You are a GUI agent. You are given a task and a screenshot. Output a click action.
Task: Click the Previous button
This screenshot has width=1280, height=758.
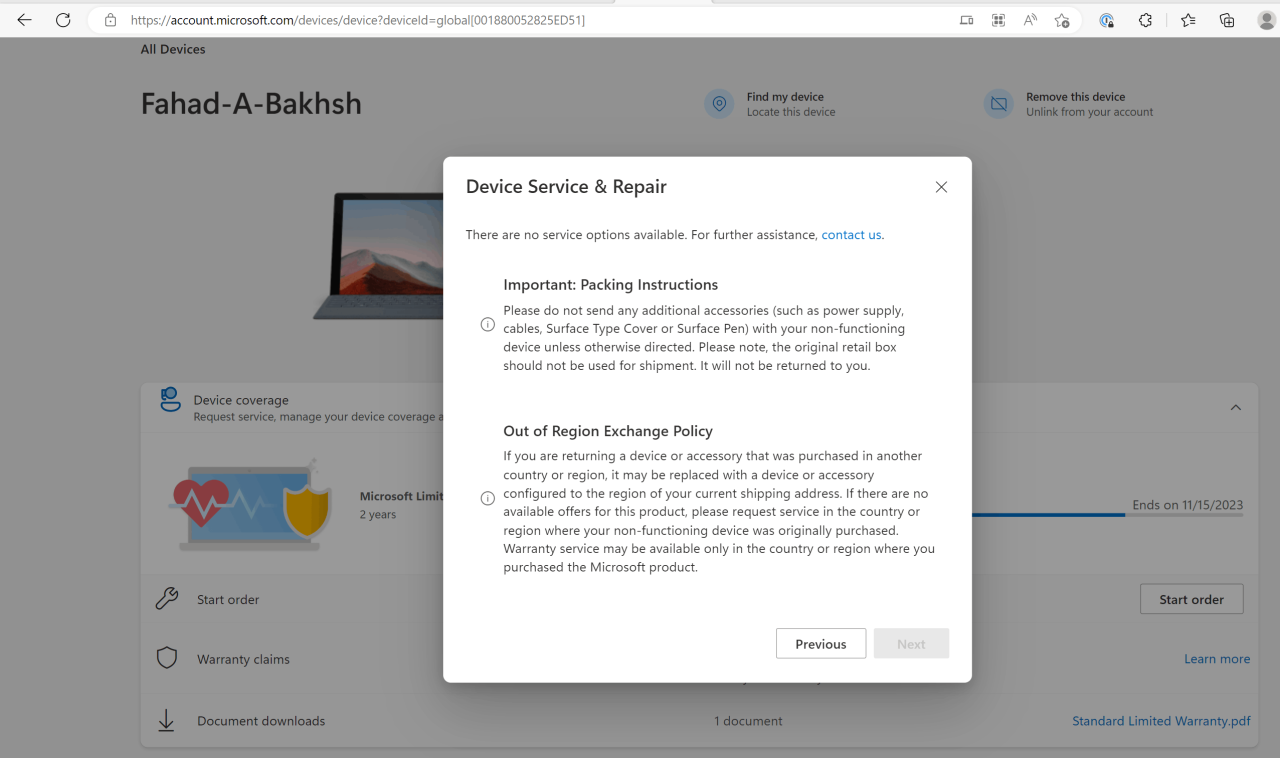pyautogui.click(x=821, y=644)
